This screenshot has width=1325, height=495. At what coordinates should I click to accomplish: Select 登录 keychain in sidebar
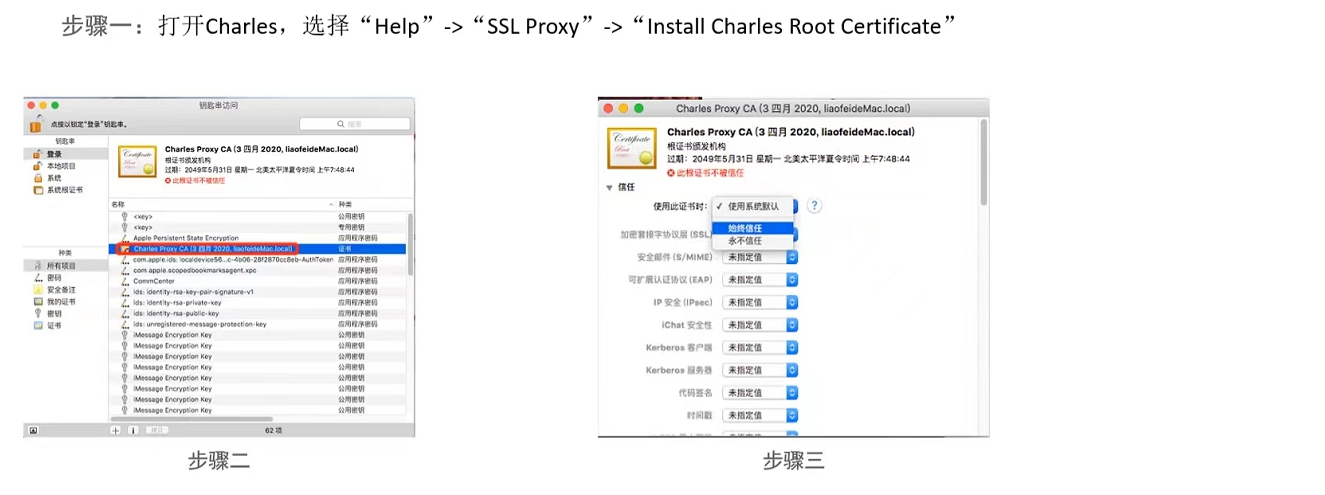coord(66,154)
